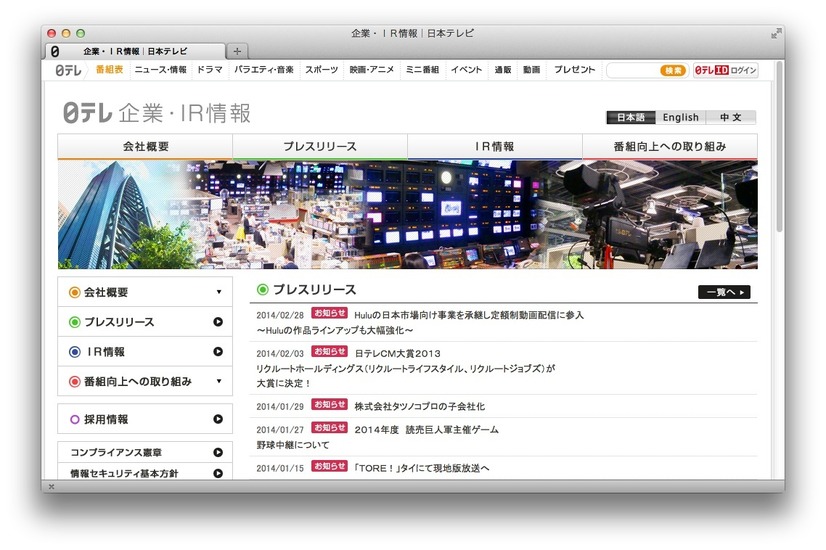
Task: Click the arrow icon next to コンプライアンス憲章
Action: pos(218,452)
